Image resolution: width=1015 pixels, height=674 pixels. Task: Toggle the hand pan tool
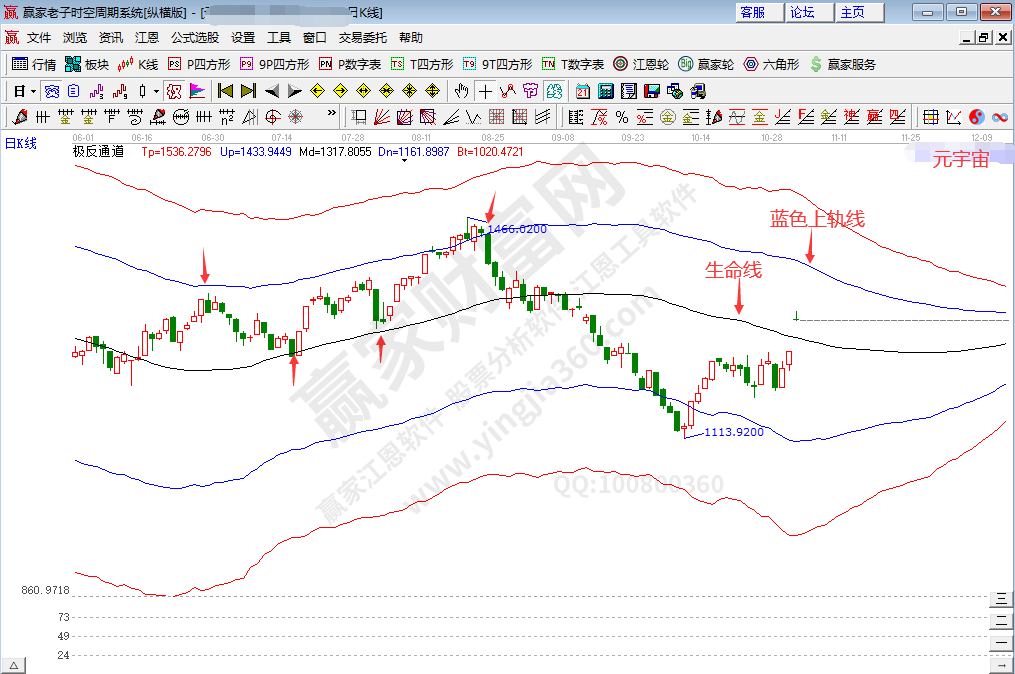[462, 91]
